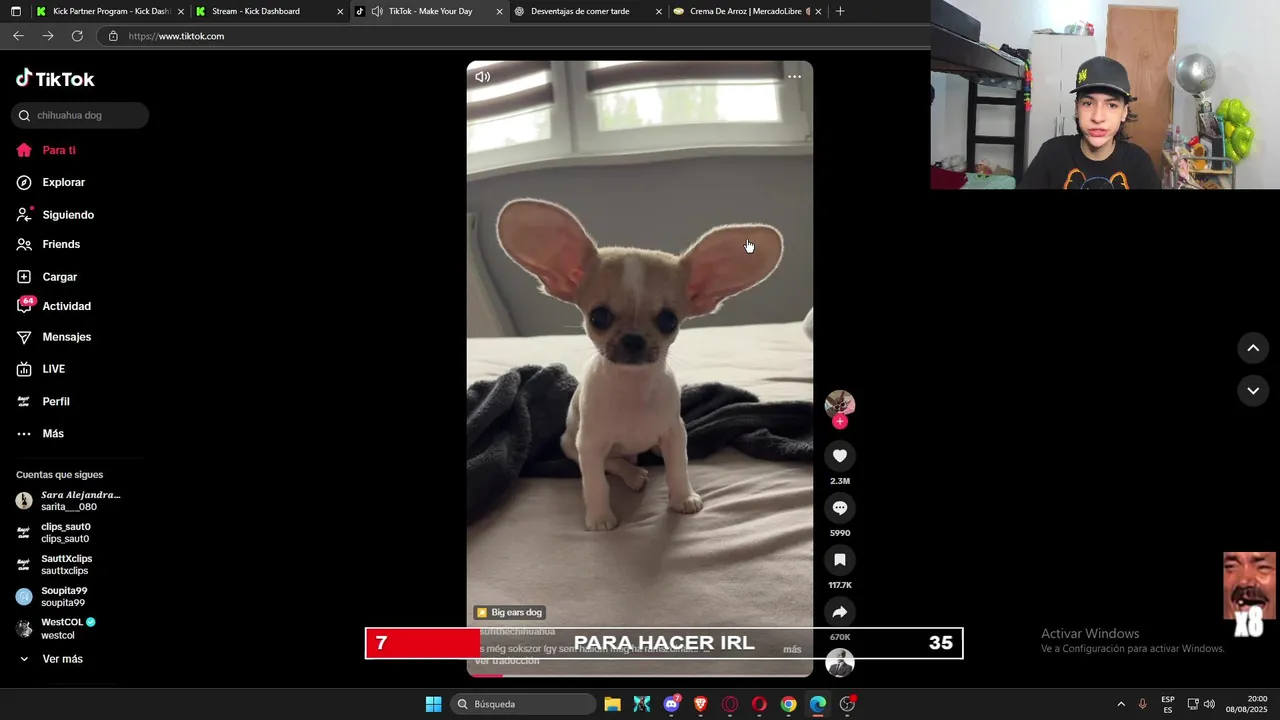Go forward in browser history
This screenshot has width=1280, height=720.
pyautogui.click(x=48, y=36)
